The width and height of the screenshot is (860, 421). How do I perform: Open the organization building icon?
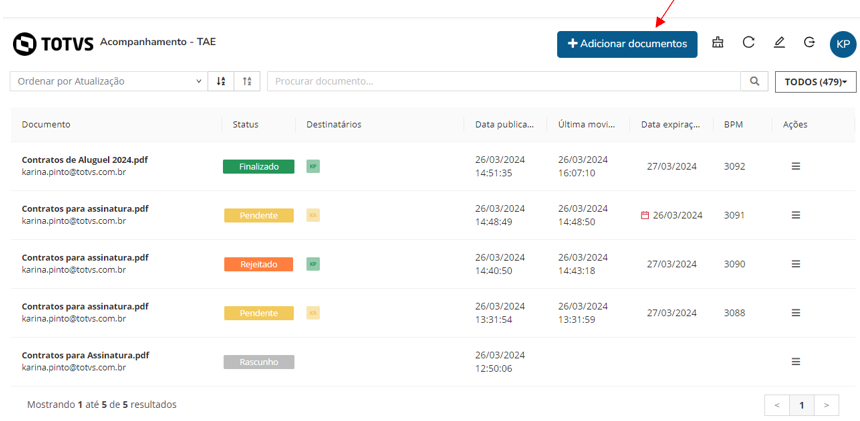coord(717,43)
